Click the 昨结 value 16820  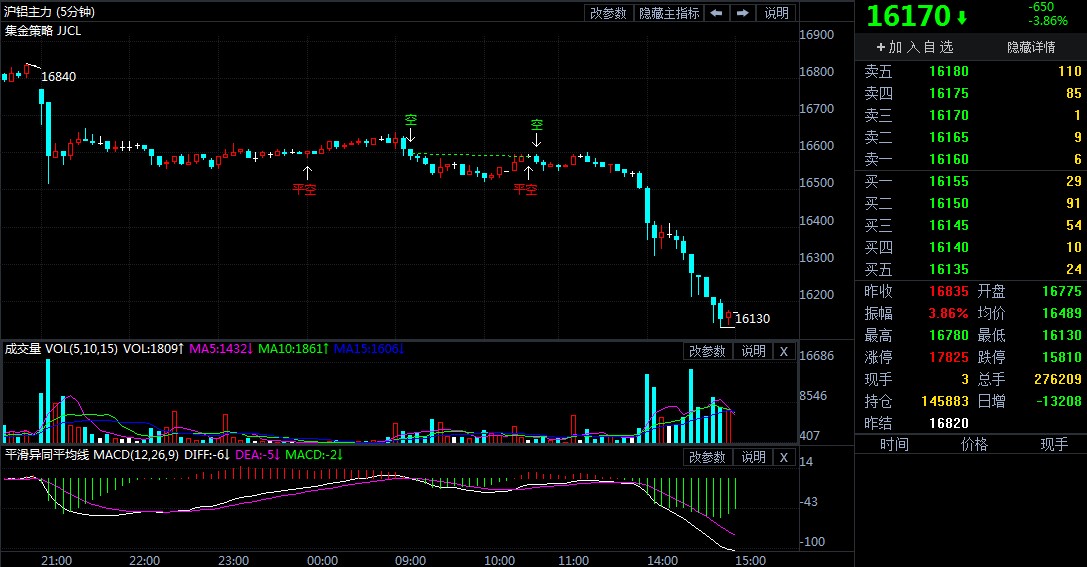tap(948, 424)
